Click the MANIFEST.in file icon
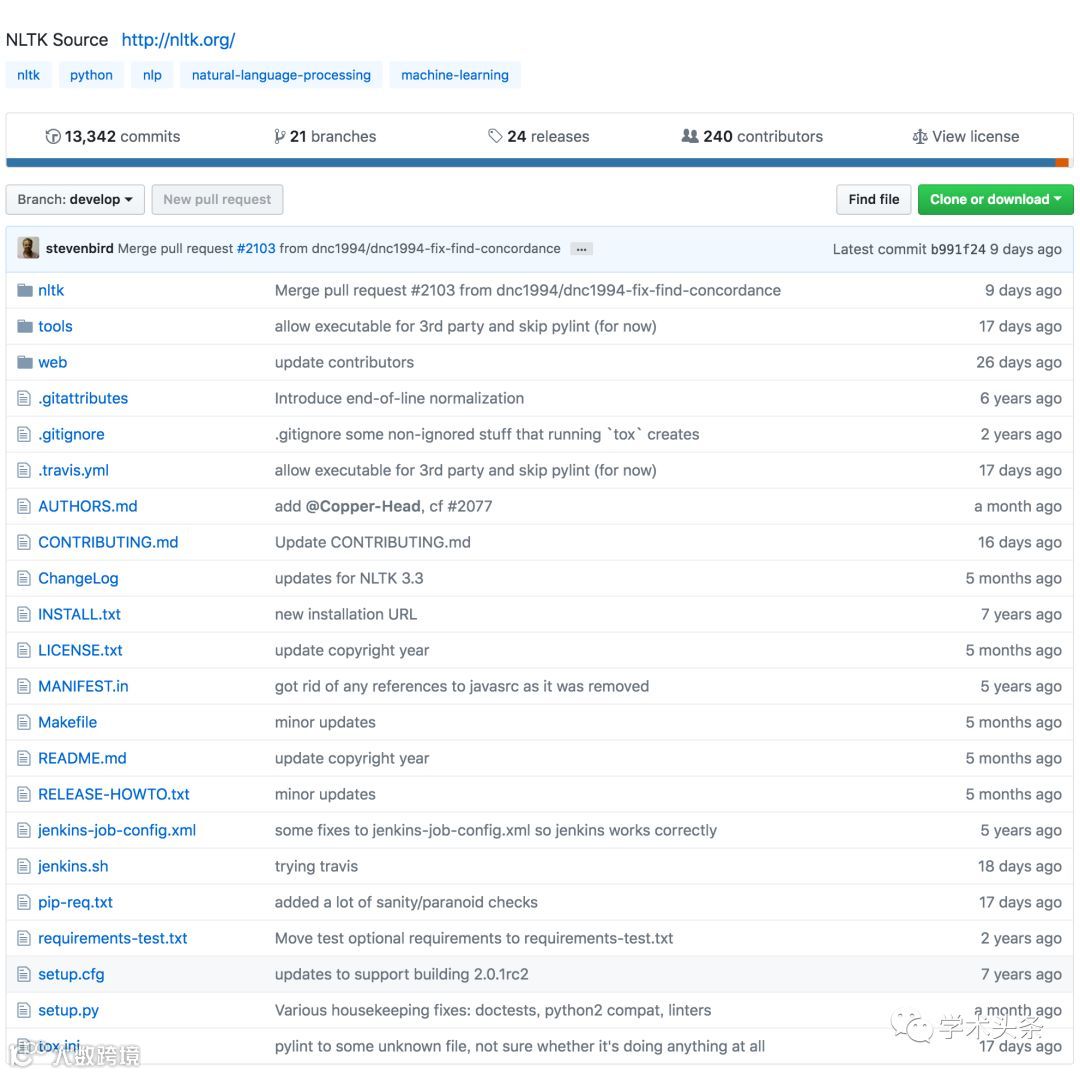Viewport: 1080px width, 1075px height. point(24,686)
